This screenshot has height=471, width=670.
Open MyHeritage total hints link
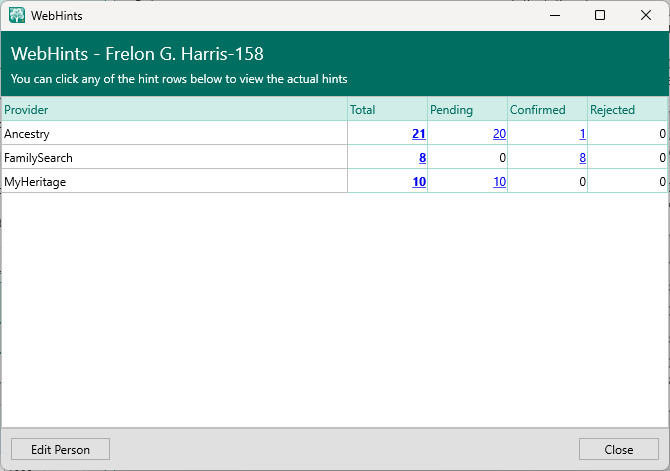coord(418,181)
